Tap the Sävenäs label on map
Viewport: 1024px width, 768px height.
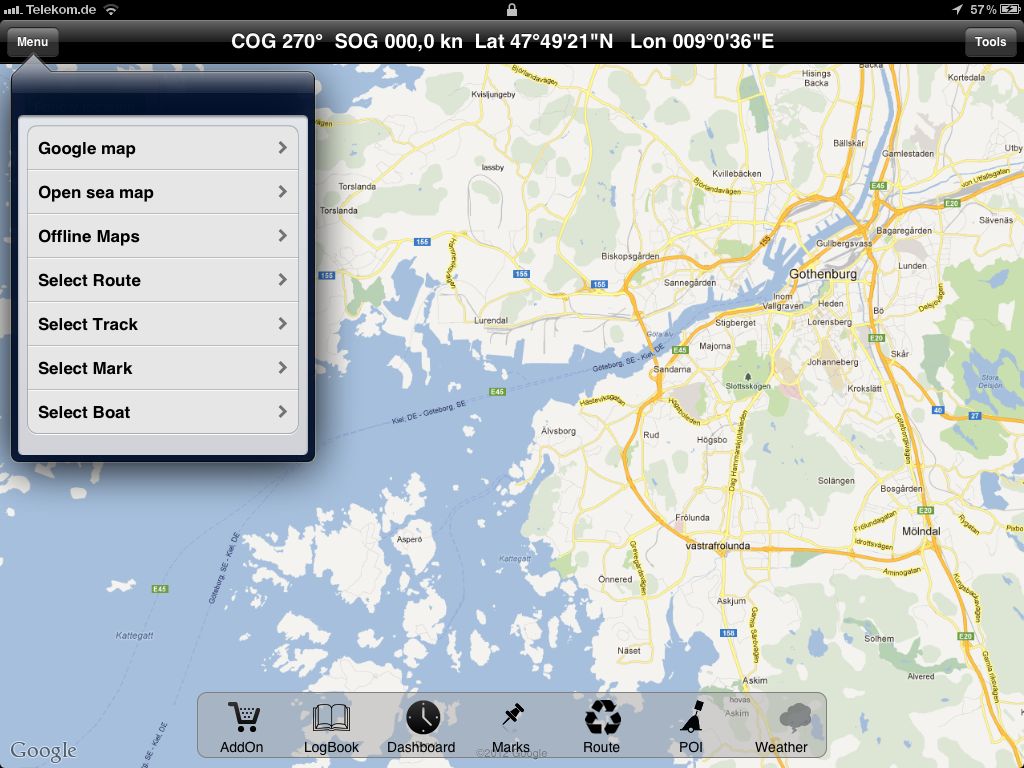996,220
